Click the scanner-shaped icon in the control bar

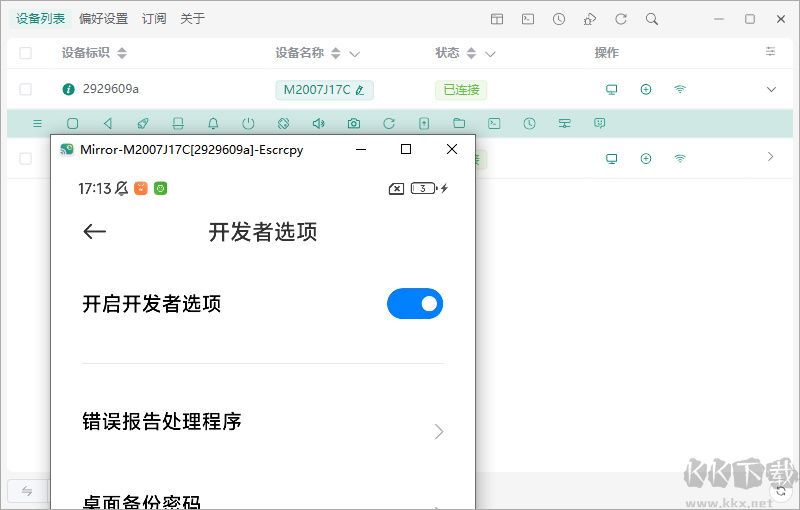(178, 123)
